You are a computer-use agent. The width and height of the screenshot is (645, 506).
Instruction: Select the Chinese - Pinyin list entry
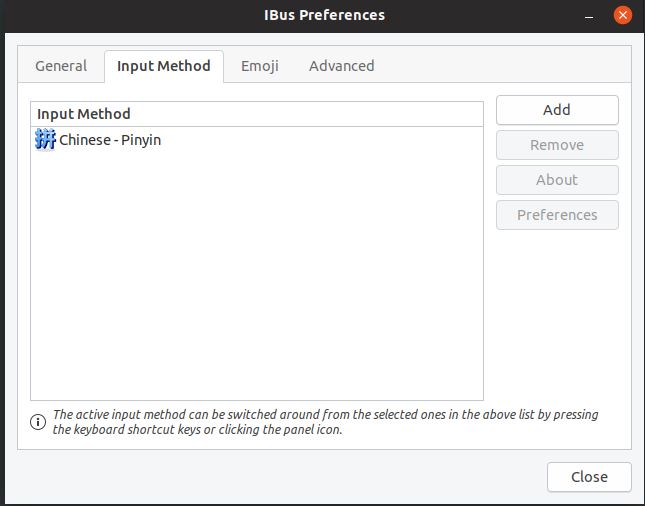110,140
